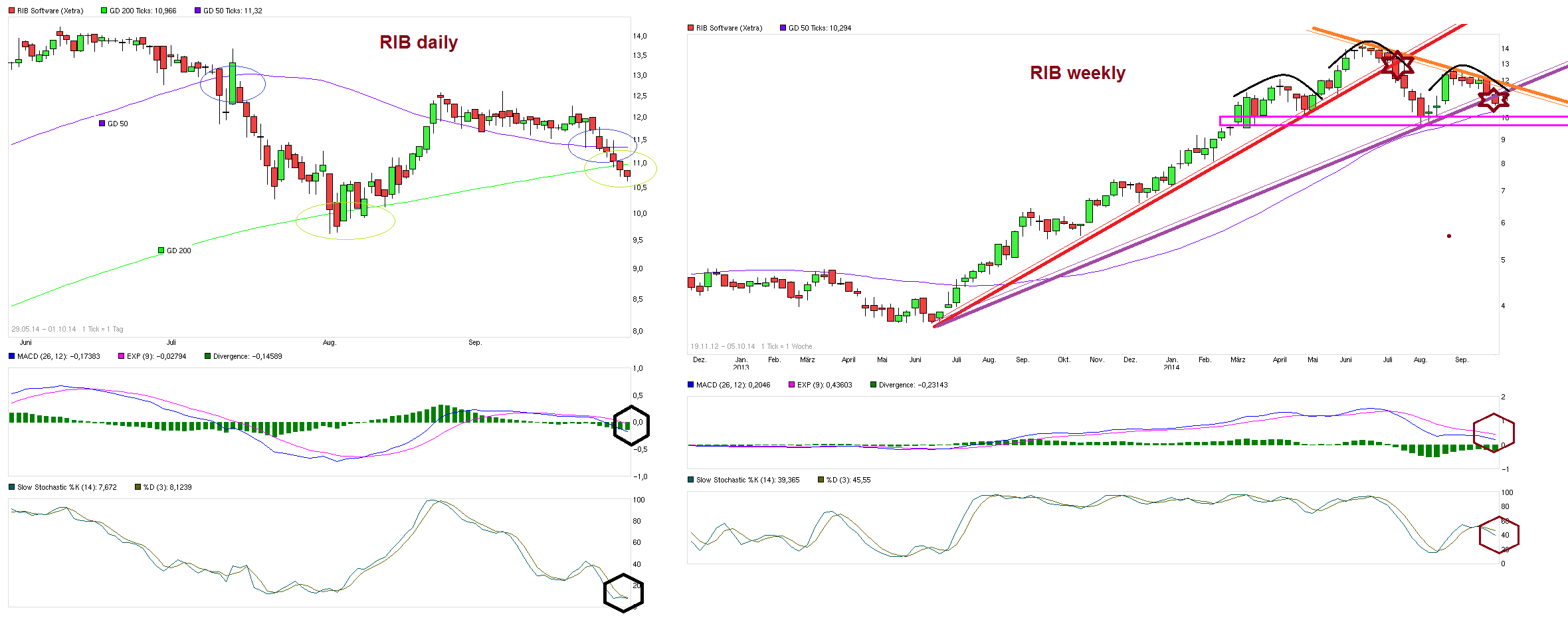Click the purple GD 50 Ticks swatch in daily legend
The height and width of the screenshot is (622, 1568).
197,11
